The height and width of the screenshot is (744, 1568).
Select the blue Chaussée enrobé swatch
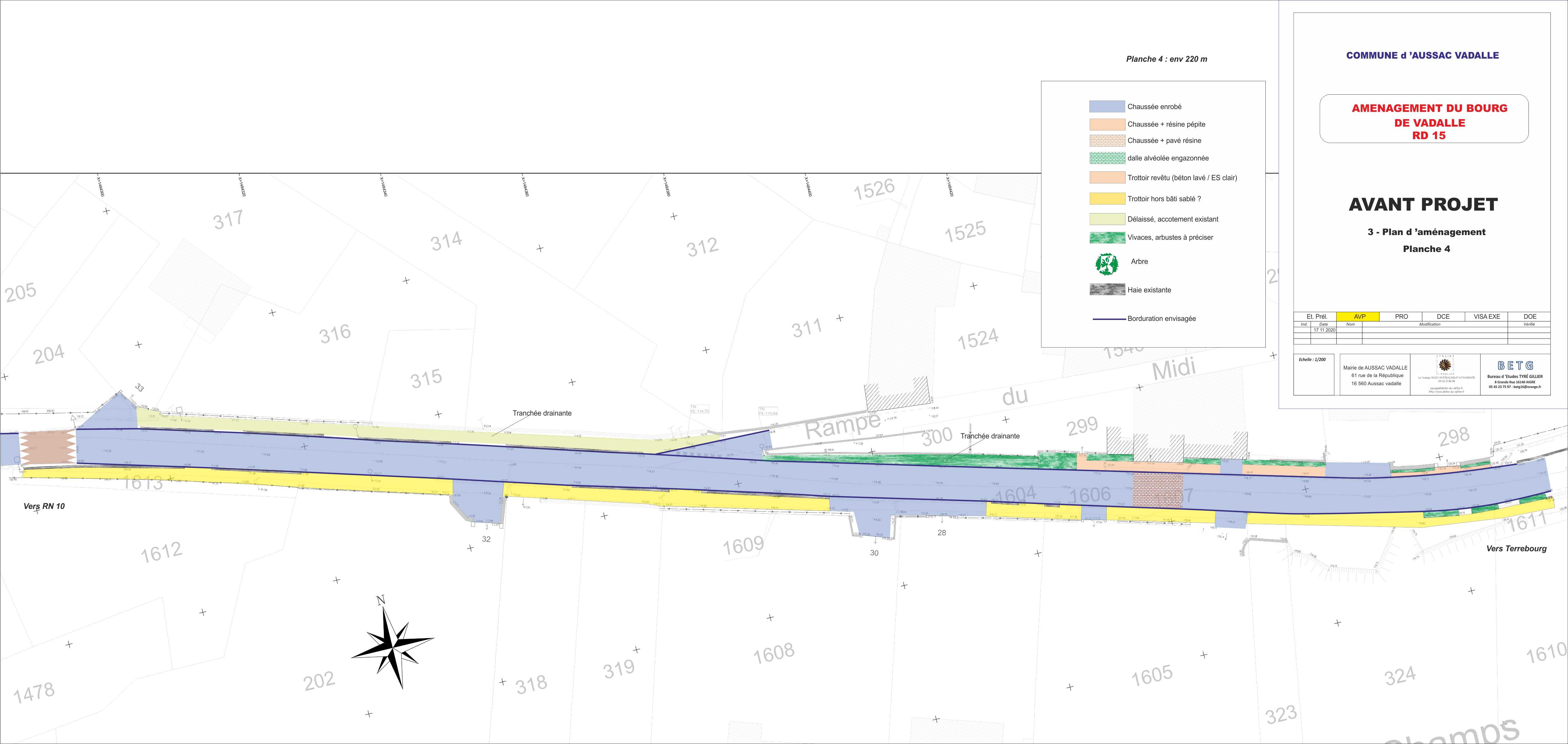(x=1107, y=107)
